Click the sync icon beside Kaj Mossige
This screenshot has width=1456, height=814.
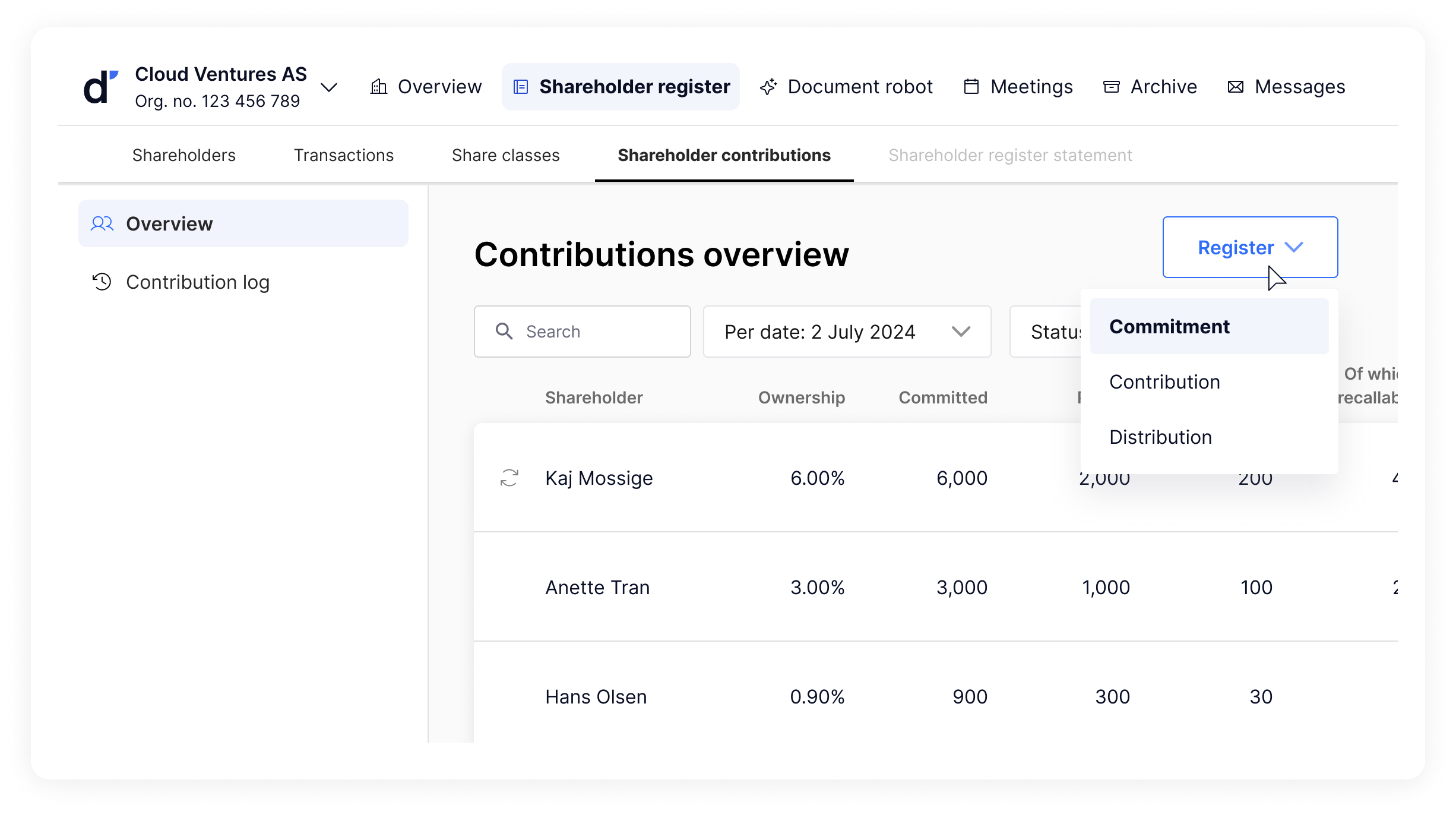click(x=509, y=478)
